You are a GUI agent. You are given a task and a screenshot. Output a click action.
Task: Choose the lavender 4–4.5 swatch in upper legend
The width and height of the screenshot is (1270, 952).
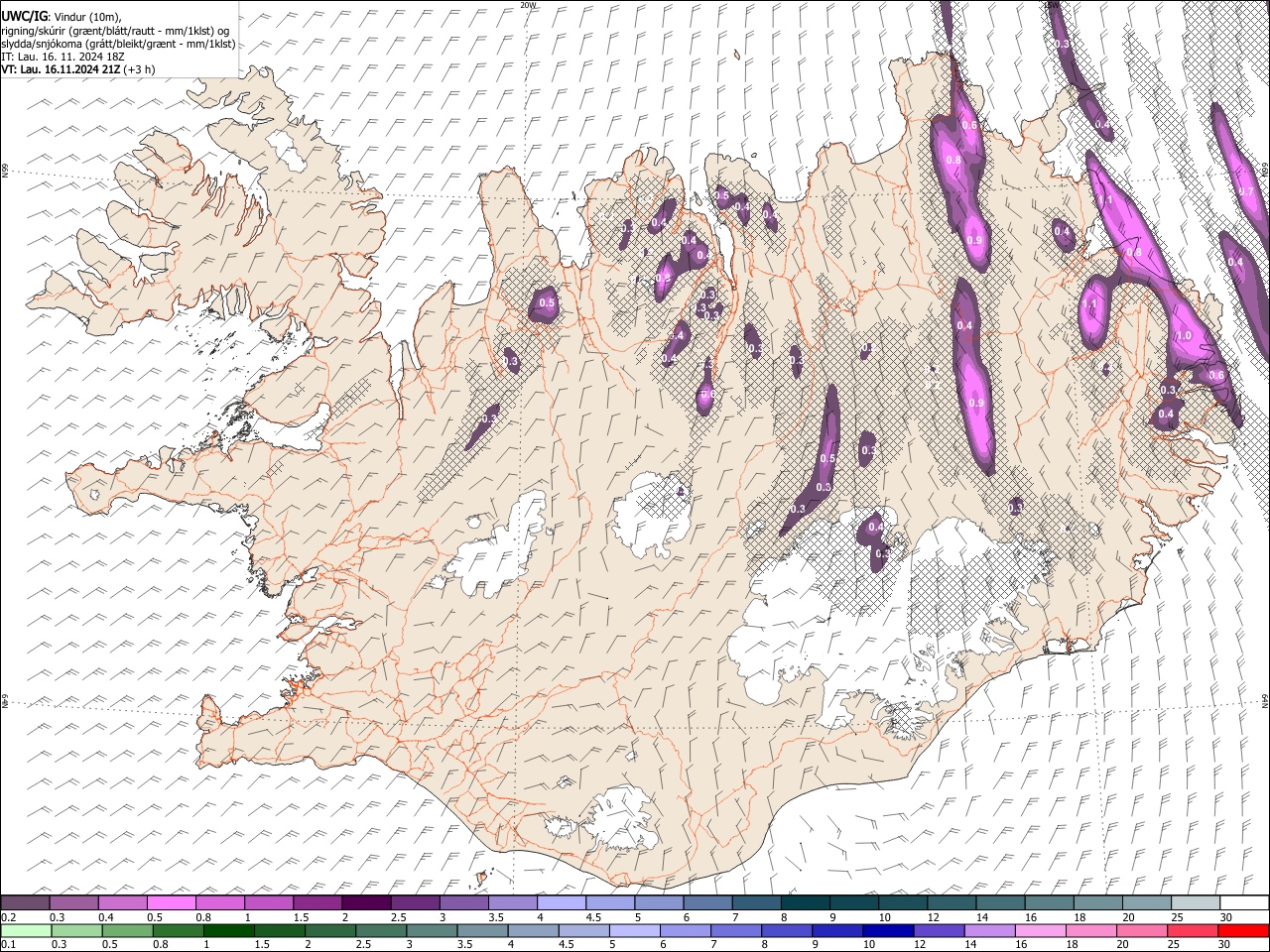pos(562,903)
